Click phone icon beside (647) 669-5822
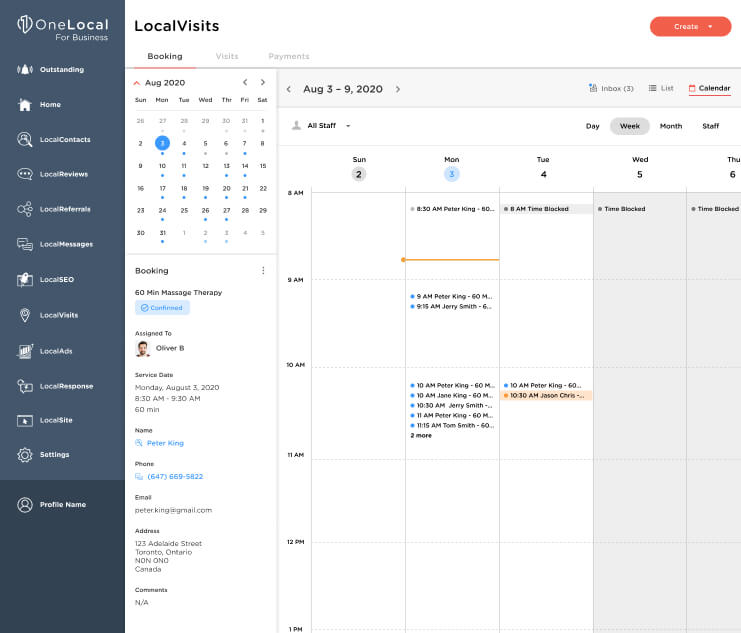Screen dimensions: 741x633 click(139, 477)
